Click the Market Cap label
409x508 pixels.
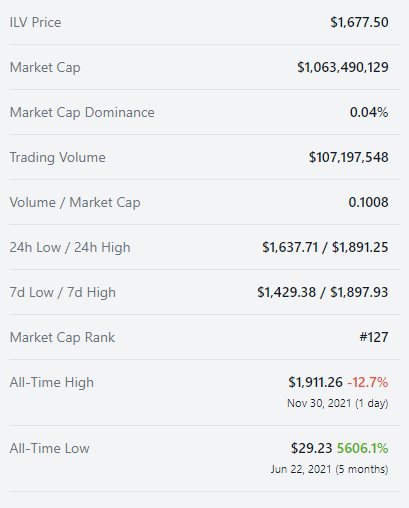click(45, 68)
